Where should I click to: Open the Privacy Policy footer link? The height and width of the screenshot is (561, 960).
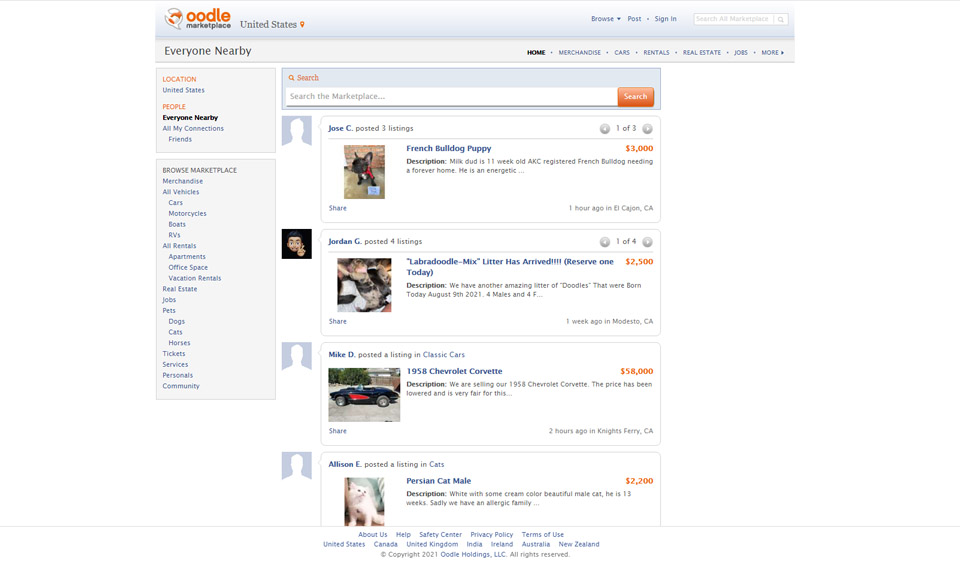tap(491, 535)
